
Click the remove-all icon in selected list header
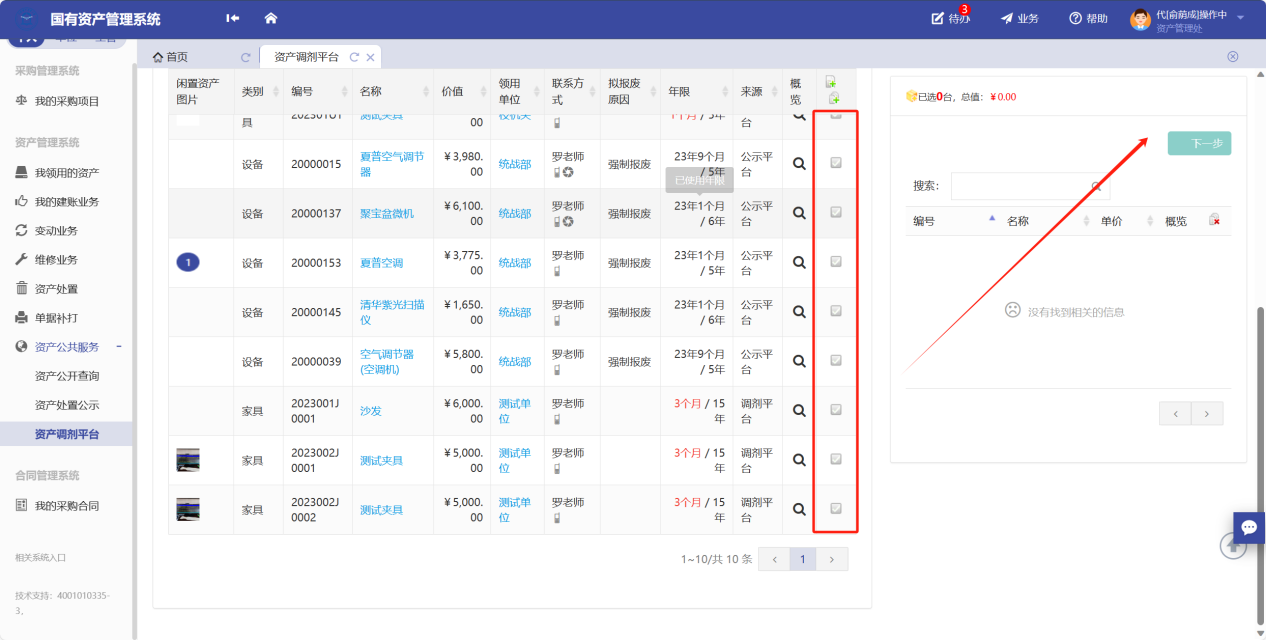coord(1214,220)
